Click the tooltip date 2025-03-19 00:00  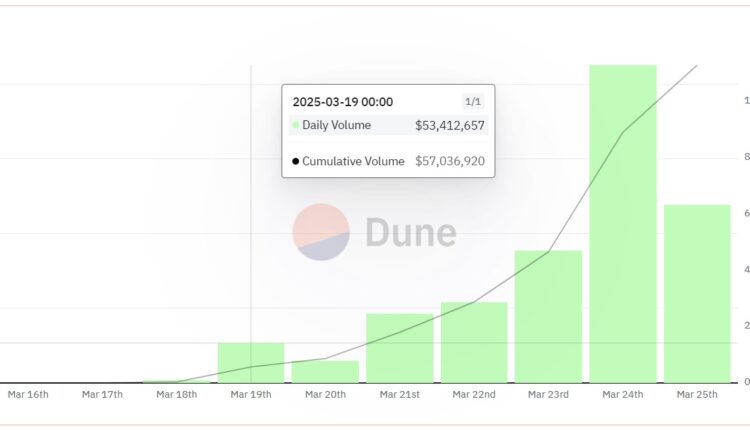click(342, 101)
